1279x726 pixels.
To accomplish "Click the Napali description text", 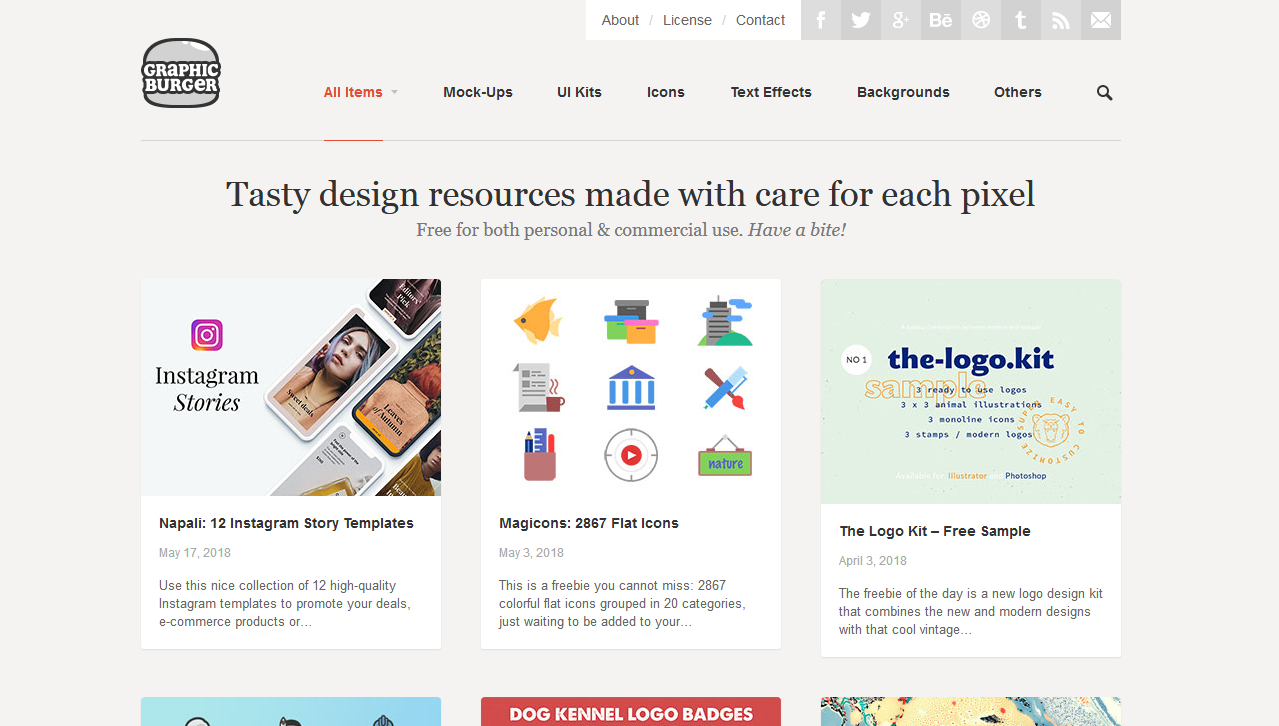I will coord(285,604).
